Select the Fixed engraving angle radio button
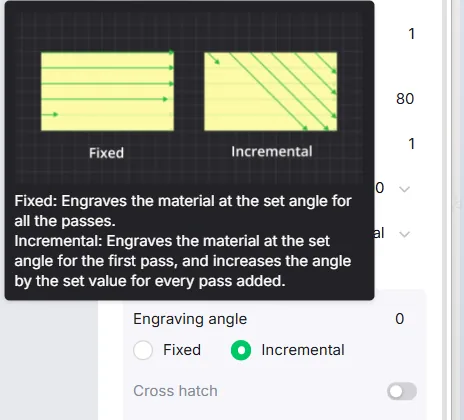This screenshot has width=464, height=420. pos(143,350)
